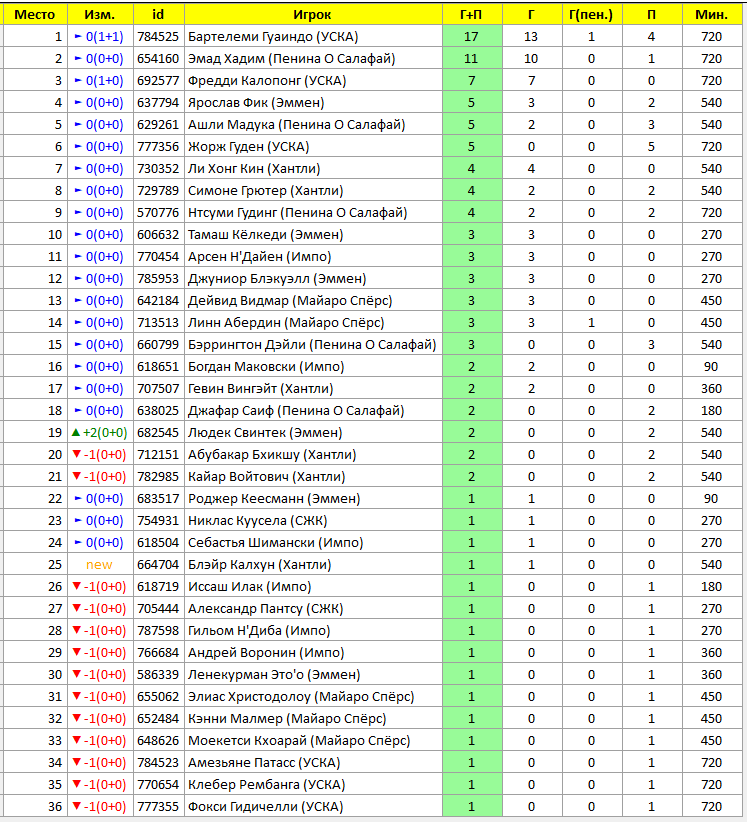Click the +2(0+0) change value
This screenshot has width=747, height=822.
[x=105, y=432]
